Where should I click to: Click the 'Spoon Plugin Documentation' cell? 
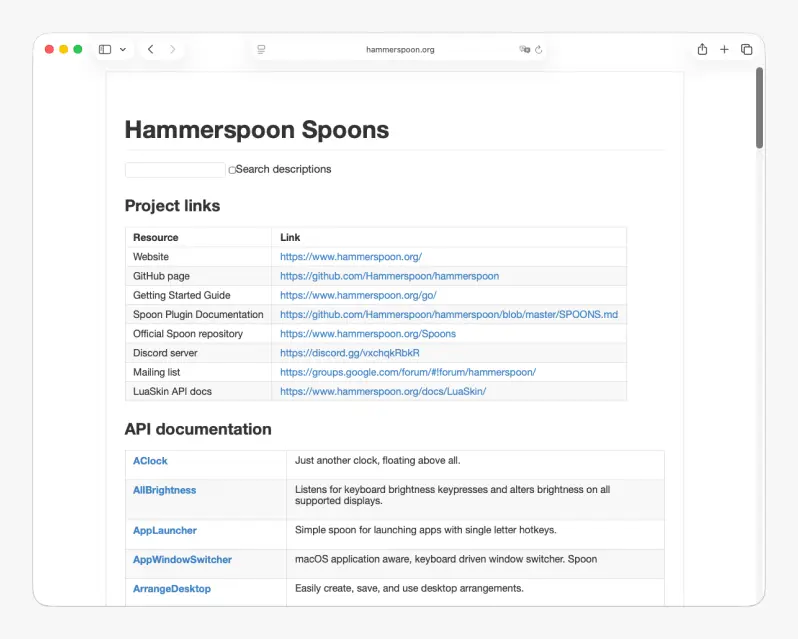[198, 314]
